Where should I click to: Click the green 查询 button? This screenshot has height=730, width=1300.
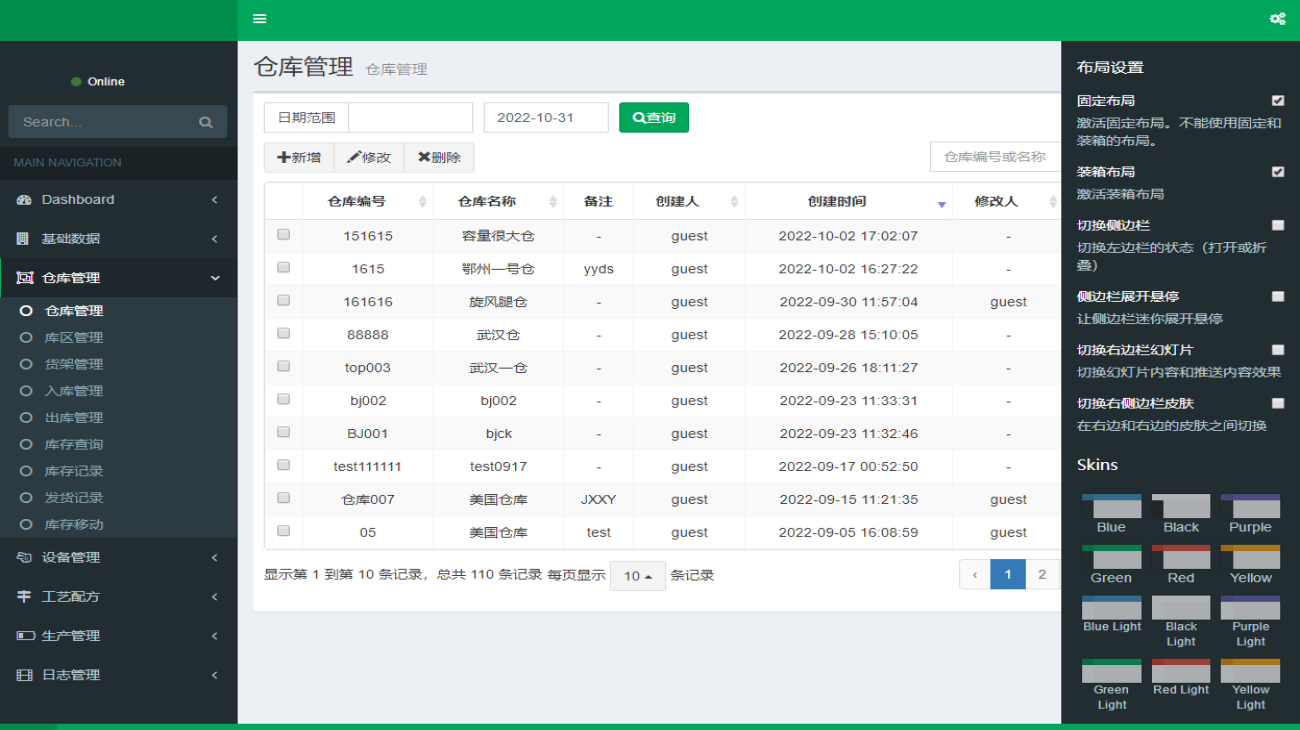[x=654, y=118]
